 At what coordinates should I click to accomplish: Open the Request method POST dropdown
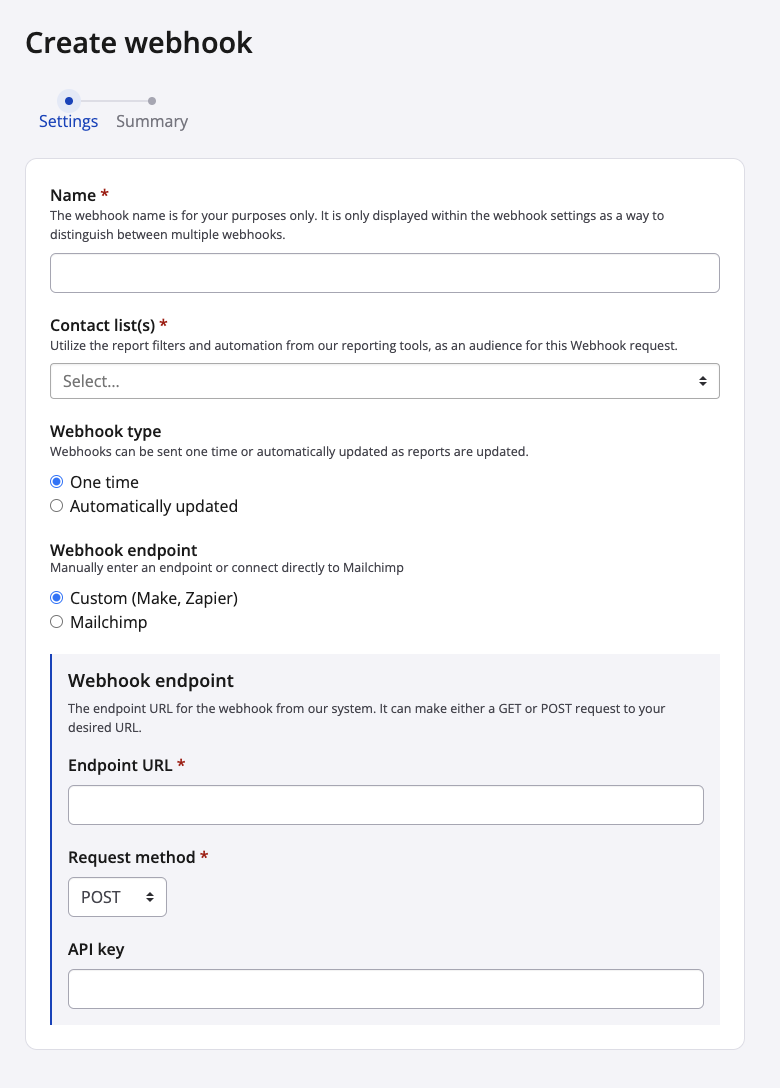click(117, 897)
